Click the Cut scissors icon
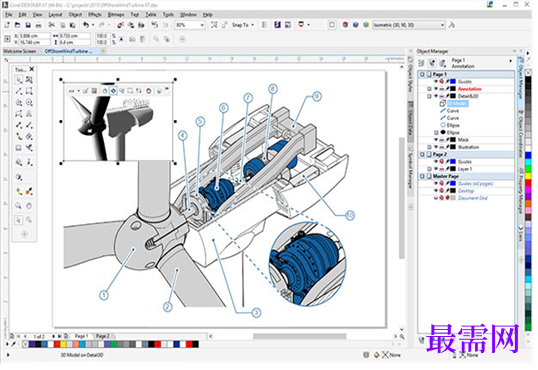The image size is (538, 370). pos(52,25)
